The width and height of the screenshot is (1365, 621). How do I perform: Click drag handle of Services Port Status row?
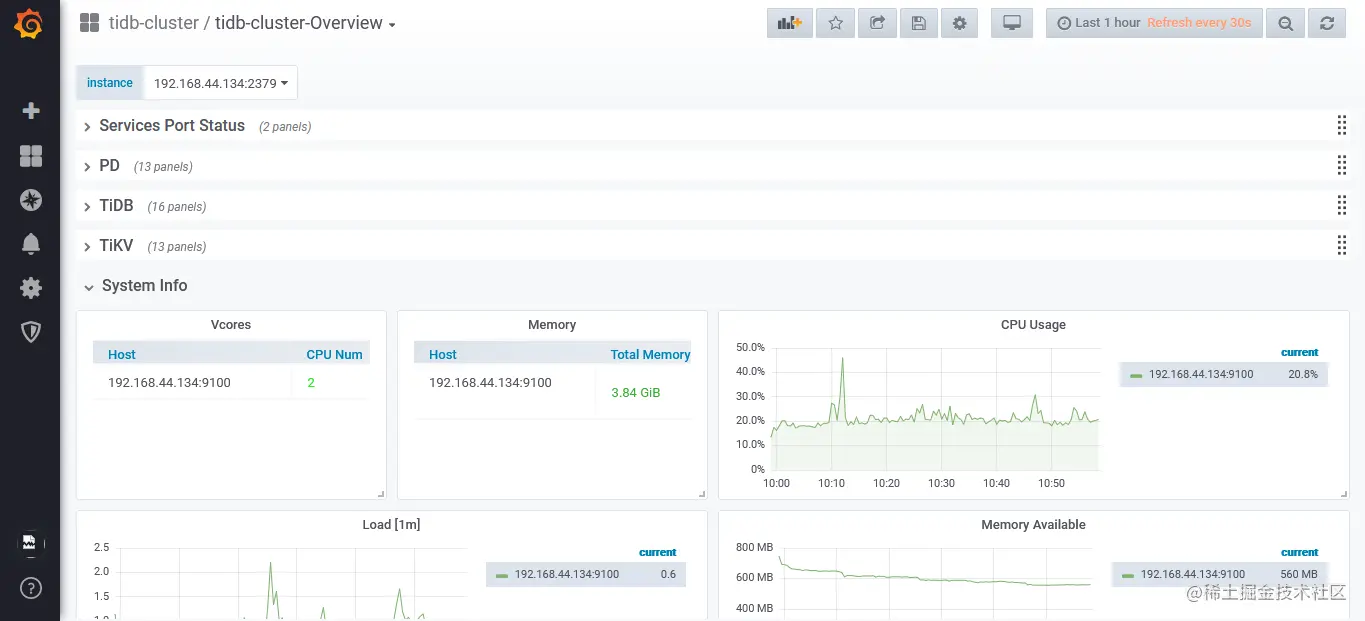pos(1341,125)
